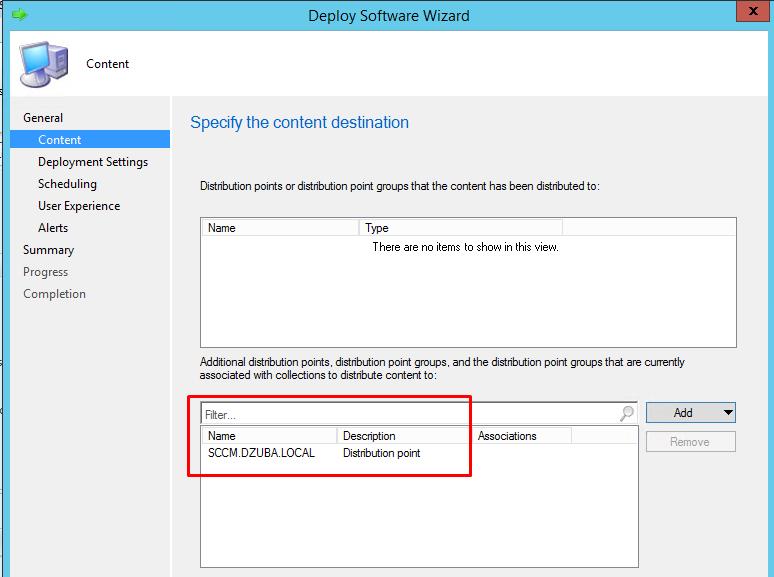
Task: Click the computer icon in the wizard header
Action: pos(41,63)
